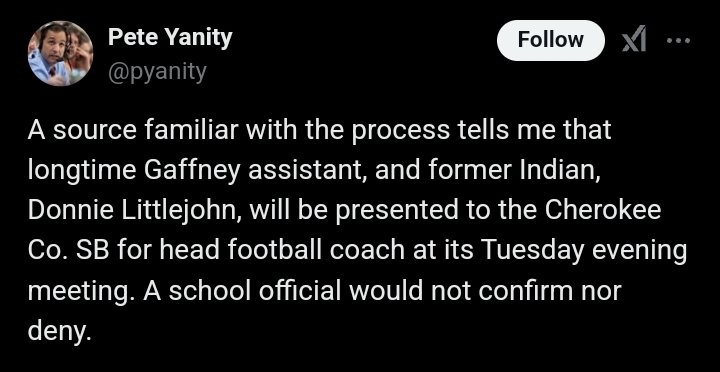This screenshot has width=720, height=372.
Task: Click the word 'longtime' in the tweet
Action: point(82,171)
